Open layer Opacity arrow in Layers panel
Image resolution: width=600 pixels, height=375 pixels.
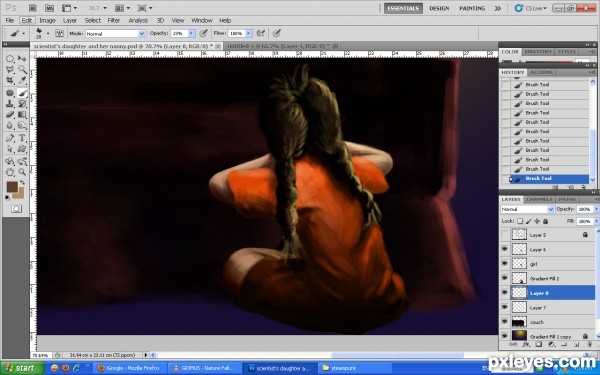click(596, 209)
